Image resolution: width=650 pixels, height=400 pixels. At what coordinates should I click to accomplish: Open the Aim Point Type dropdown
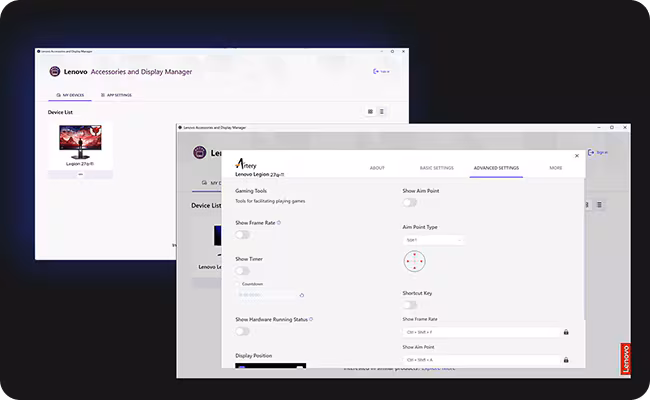coord(433,240)
